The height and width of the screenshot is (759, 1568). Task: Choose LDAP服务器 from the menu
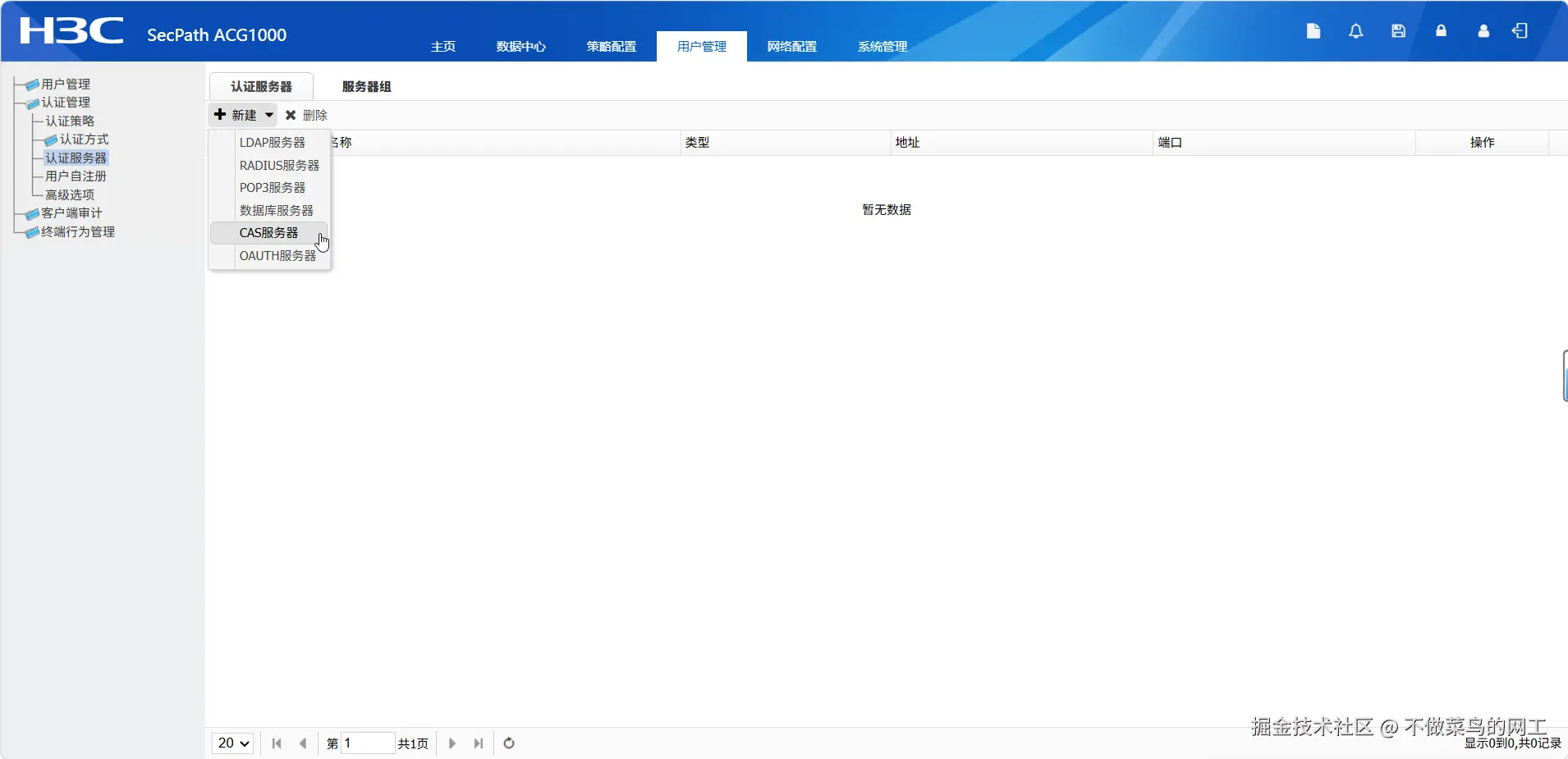click(x=269, y=142)
